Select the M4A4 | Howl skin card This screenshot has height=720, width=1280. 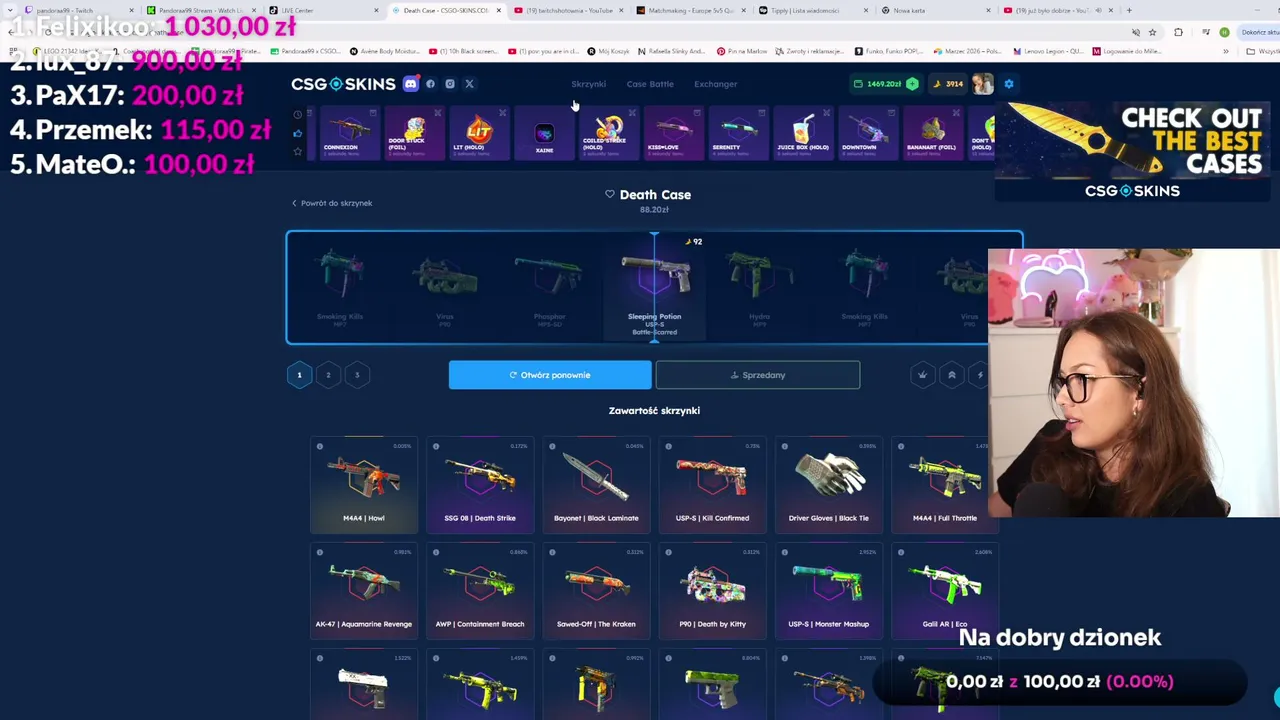[364, 484]
